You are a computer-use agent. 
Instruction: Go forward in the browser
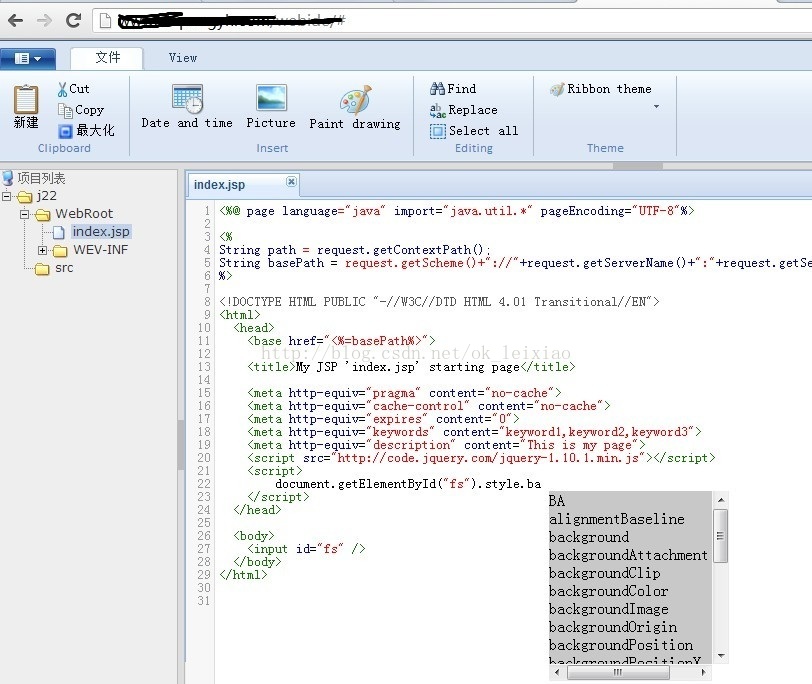[x=45, y=21]
